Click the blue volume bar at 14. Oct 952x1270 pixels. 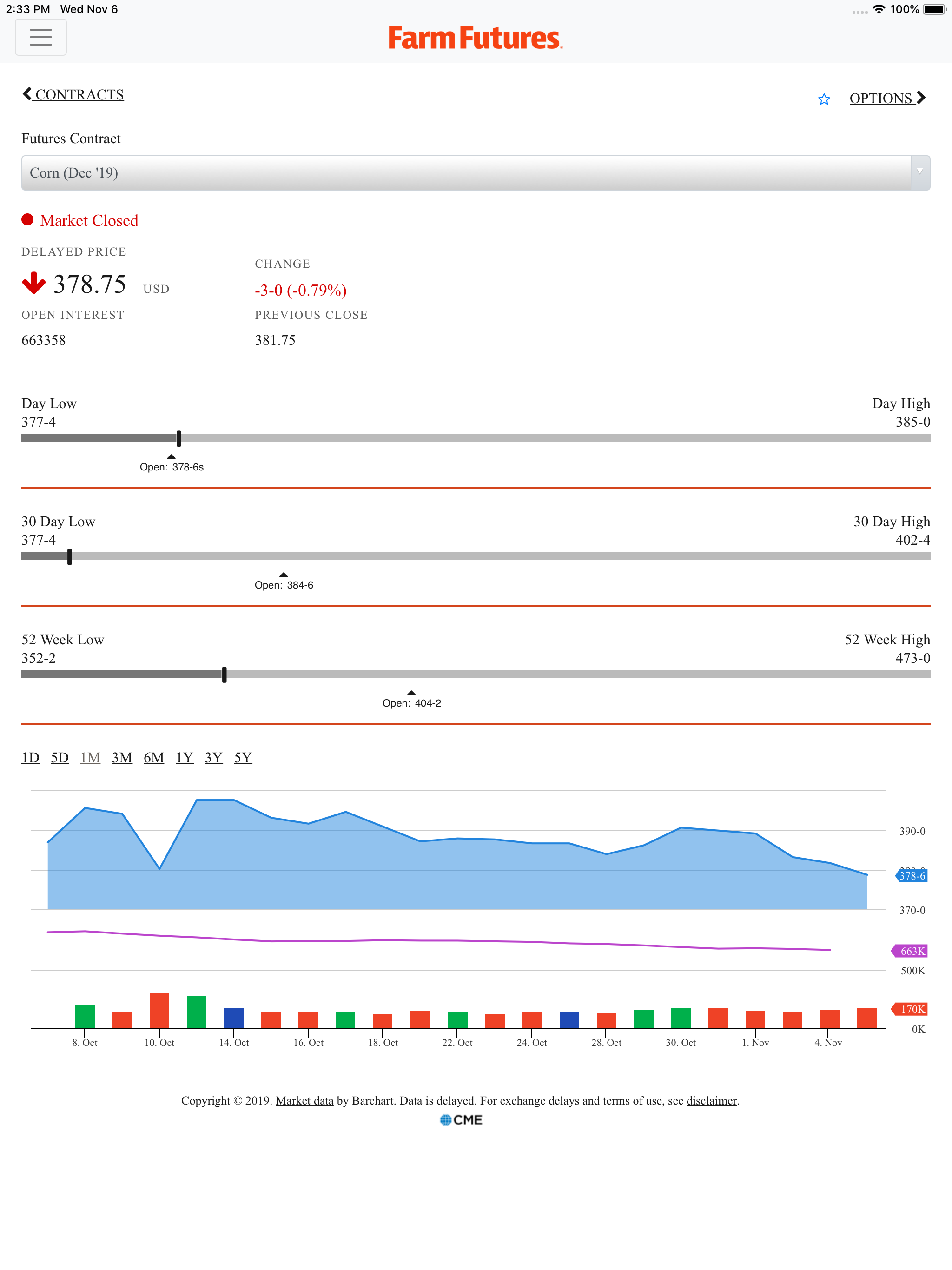234,1018
